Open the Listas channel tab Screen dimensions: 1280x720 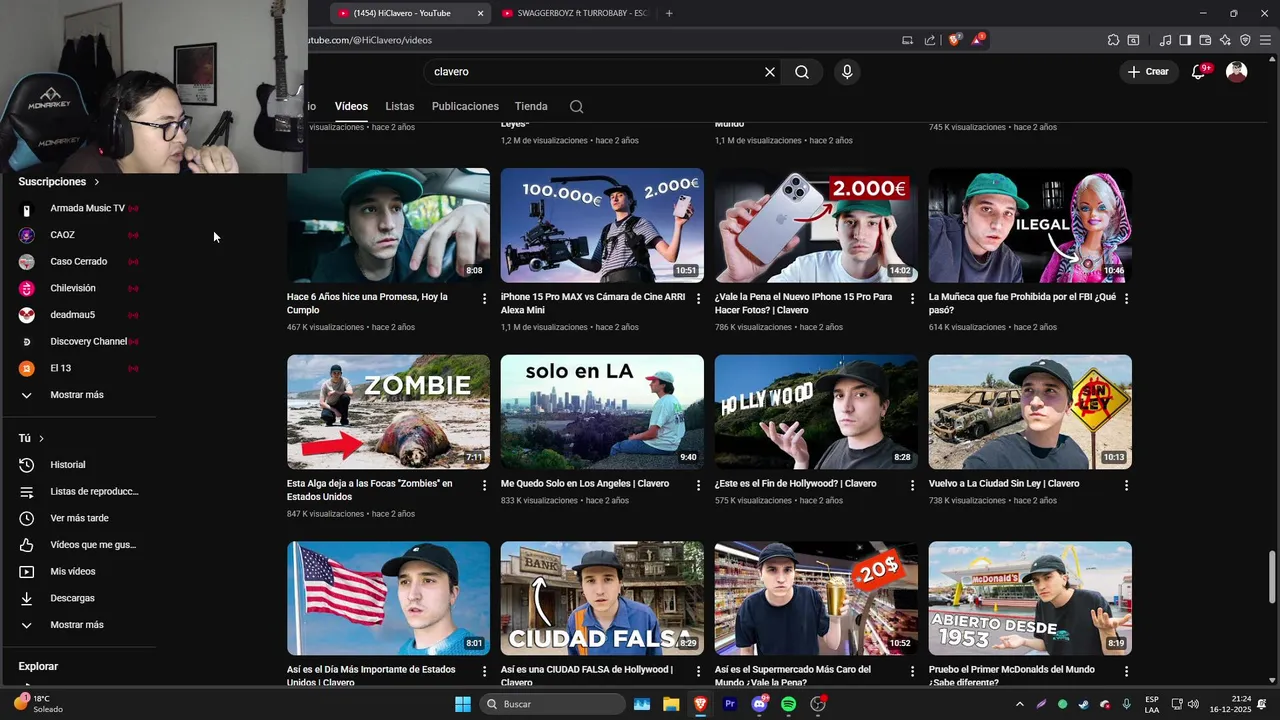[x=399, y=106]
